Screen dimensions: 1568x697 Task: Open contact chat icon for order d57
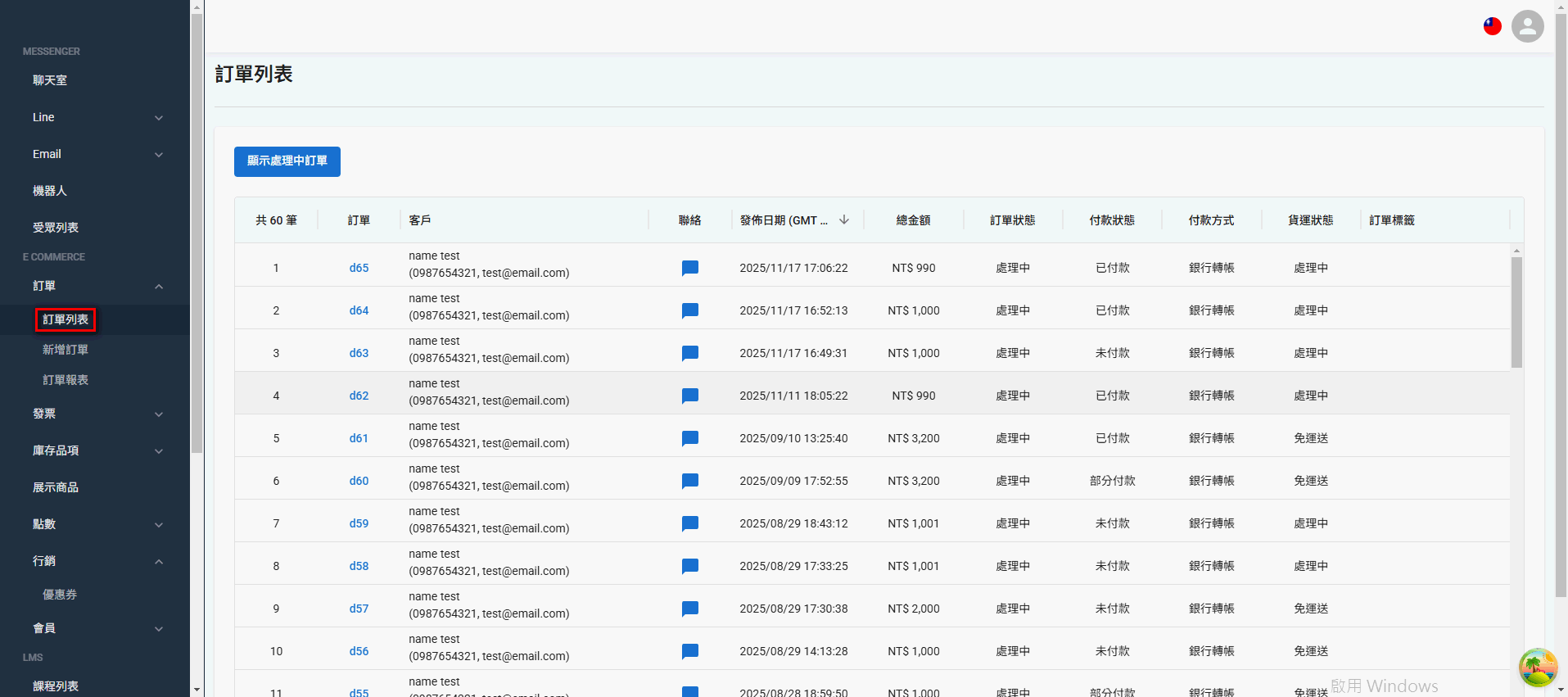(690, 609)
